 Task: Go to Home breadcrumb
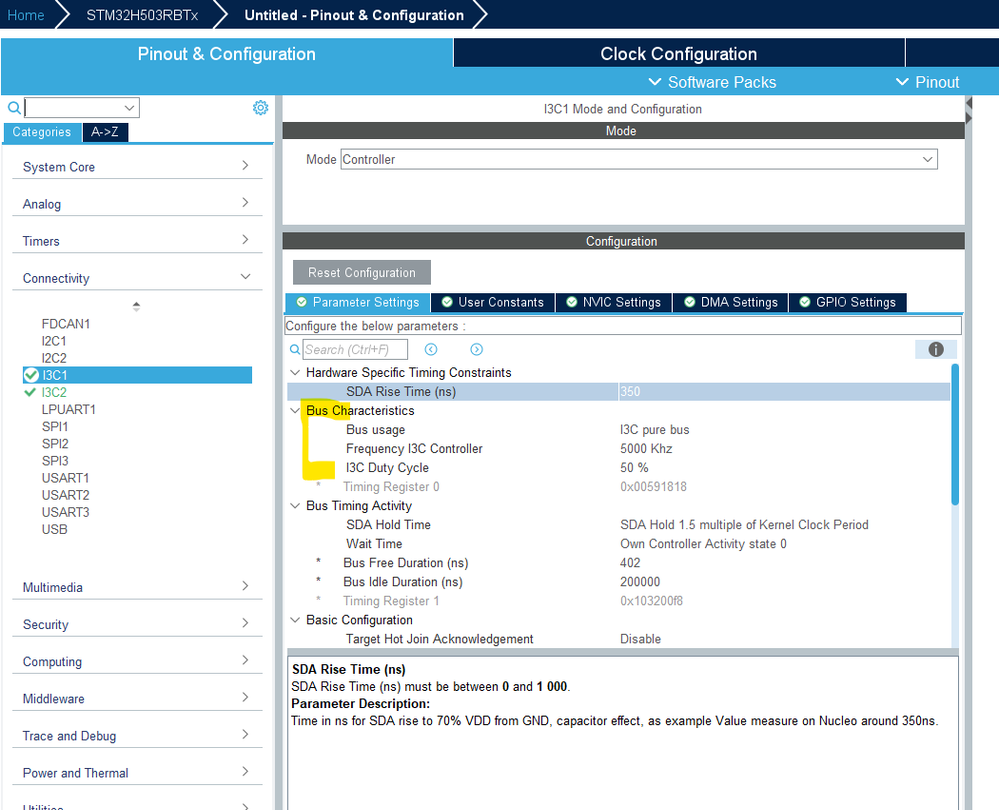(25, 15)
